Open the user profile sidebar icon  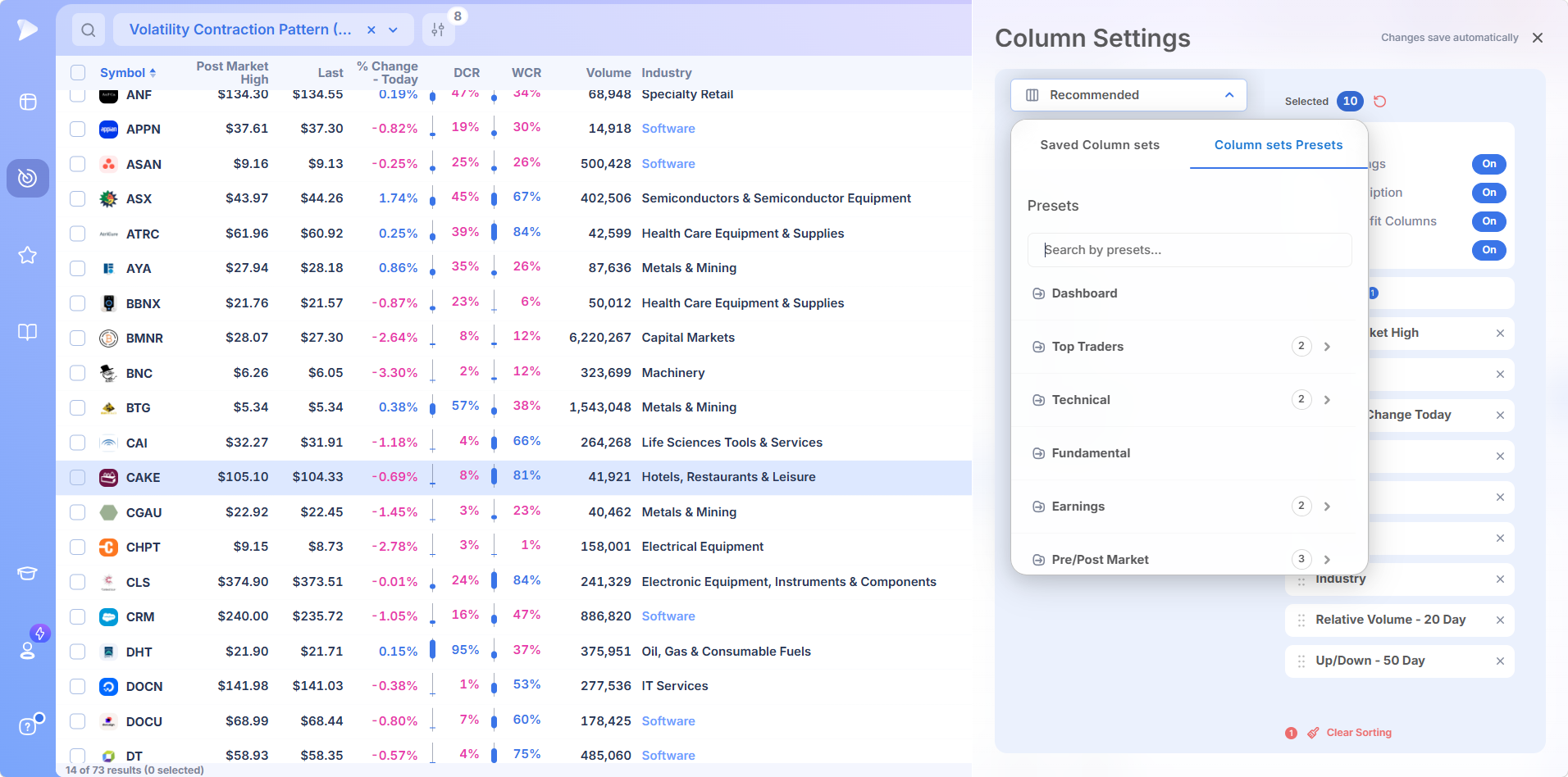coord(28,650)
